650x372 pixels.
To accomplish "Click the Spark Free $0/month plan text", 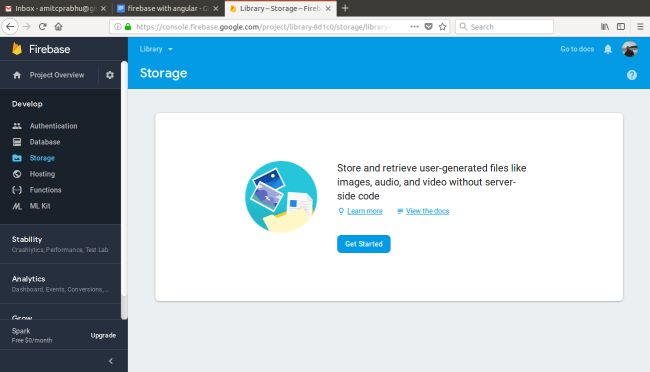I will [x=32, y=336].
